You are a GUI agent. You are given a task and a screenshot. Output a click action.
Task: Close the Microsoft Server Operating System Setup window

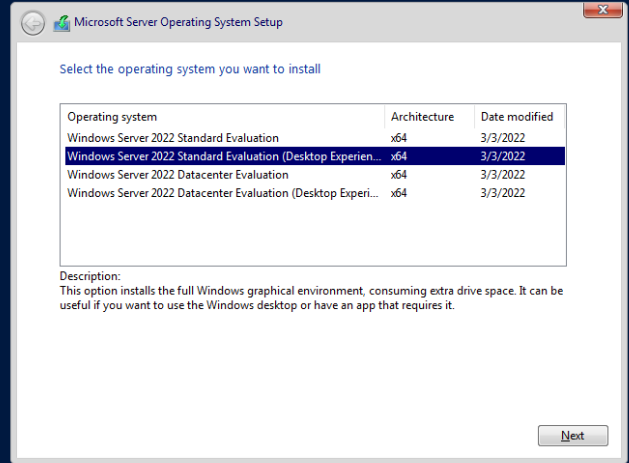pyautogui.click(x=603, y=9)
